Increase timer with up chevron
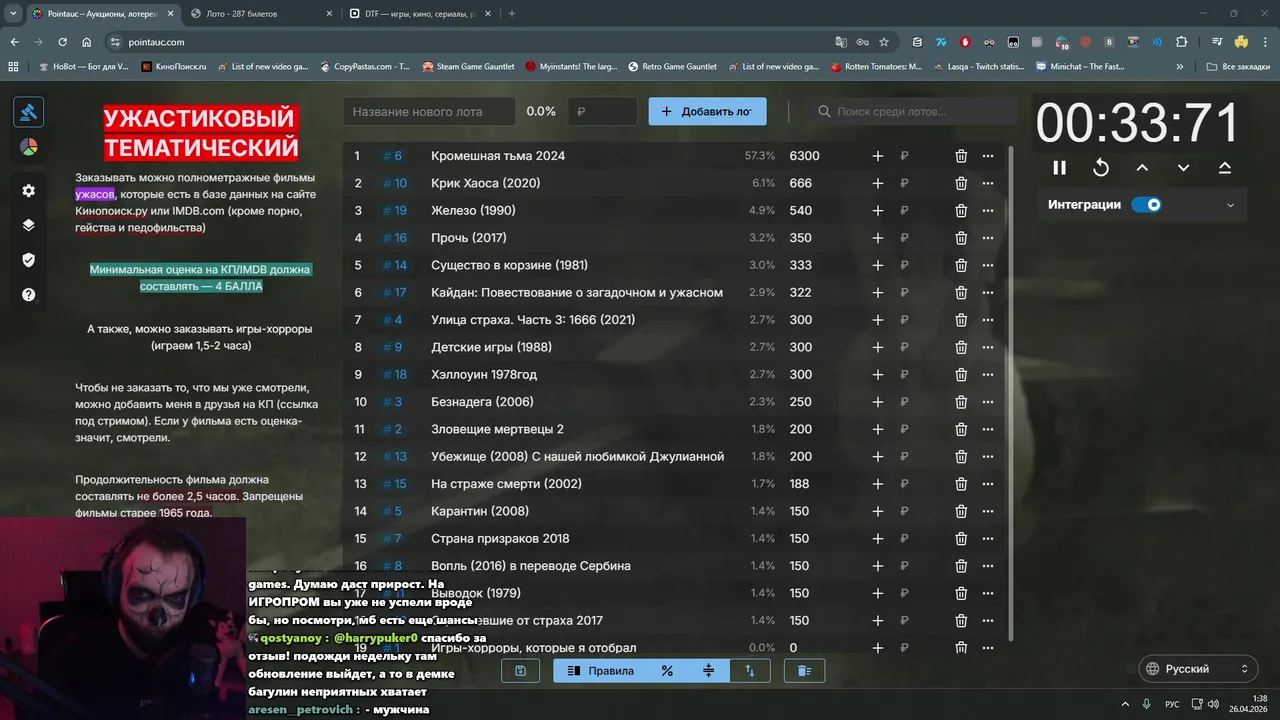The width and height of the screenshot is (1280, 720). pos(1142,168)
